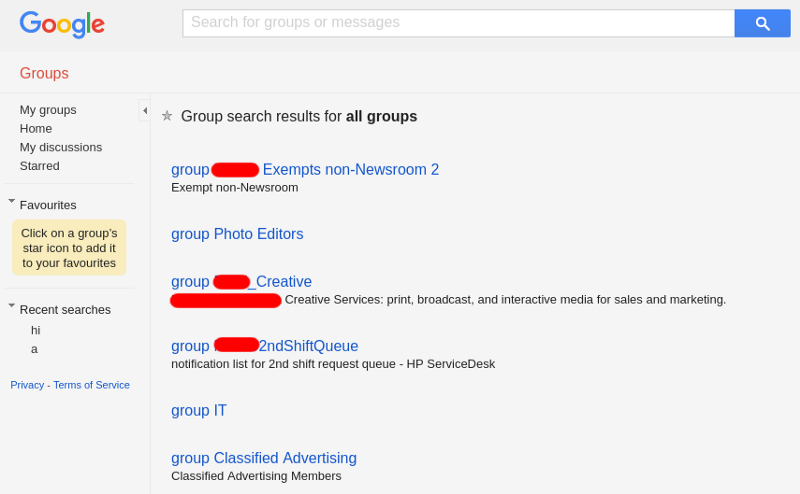800x494 pixels.
Task: Open My discussions in sidebar
Action: [61, 147]
